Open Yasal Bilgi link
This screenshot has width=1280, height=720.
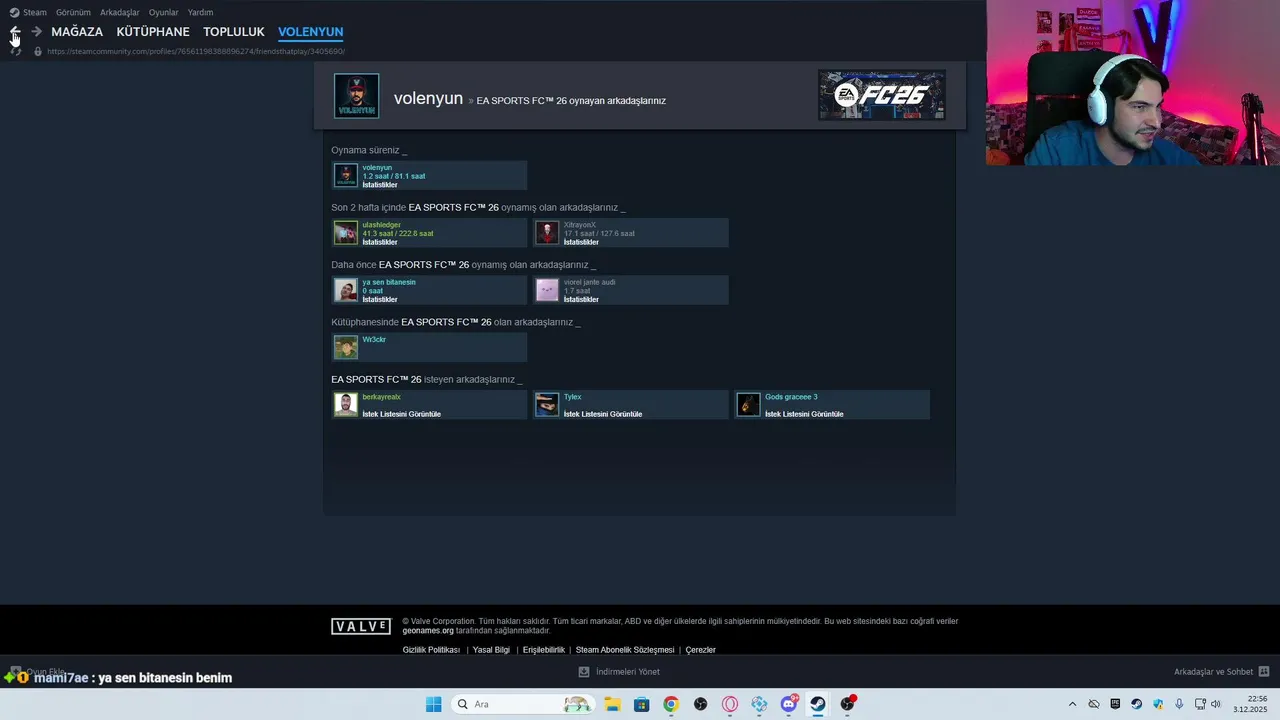[491, 650]
